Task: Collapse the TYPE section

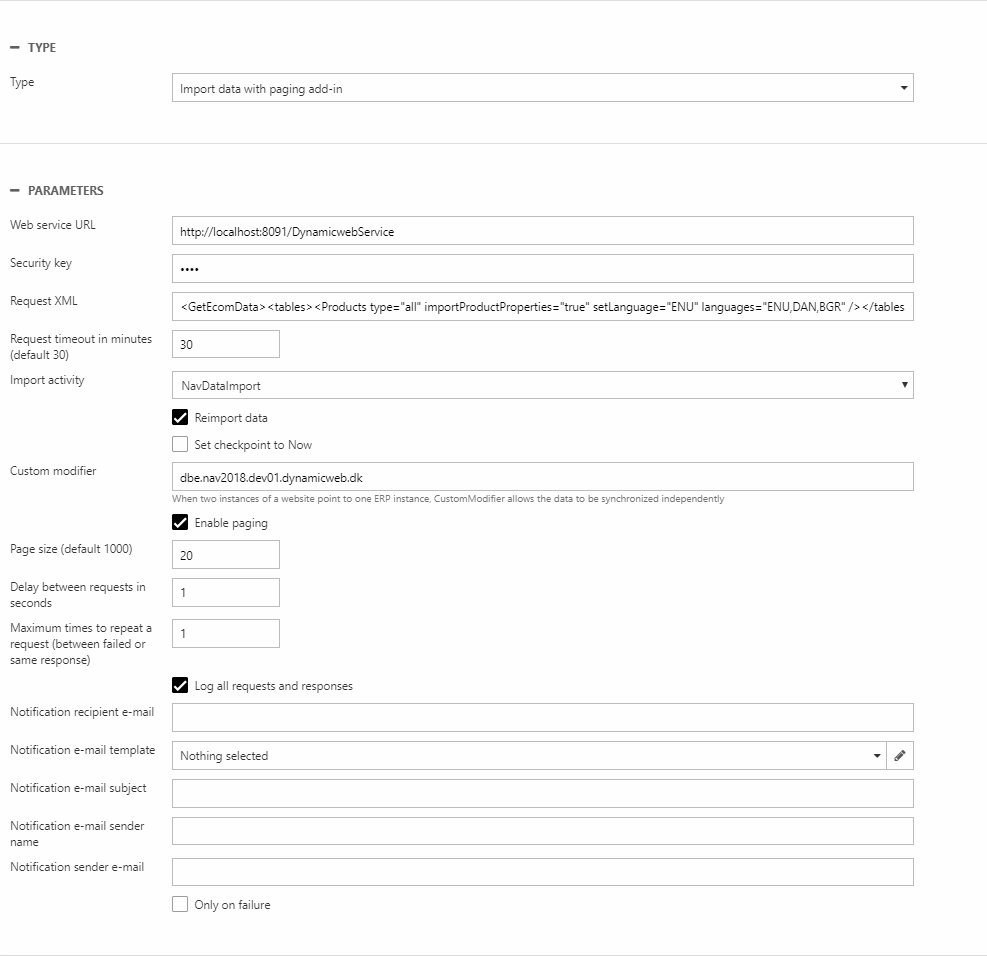Action: 15,48
